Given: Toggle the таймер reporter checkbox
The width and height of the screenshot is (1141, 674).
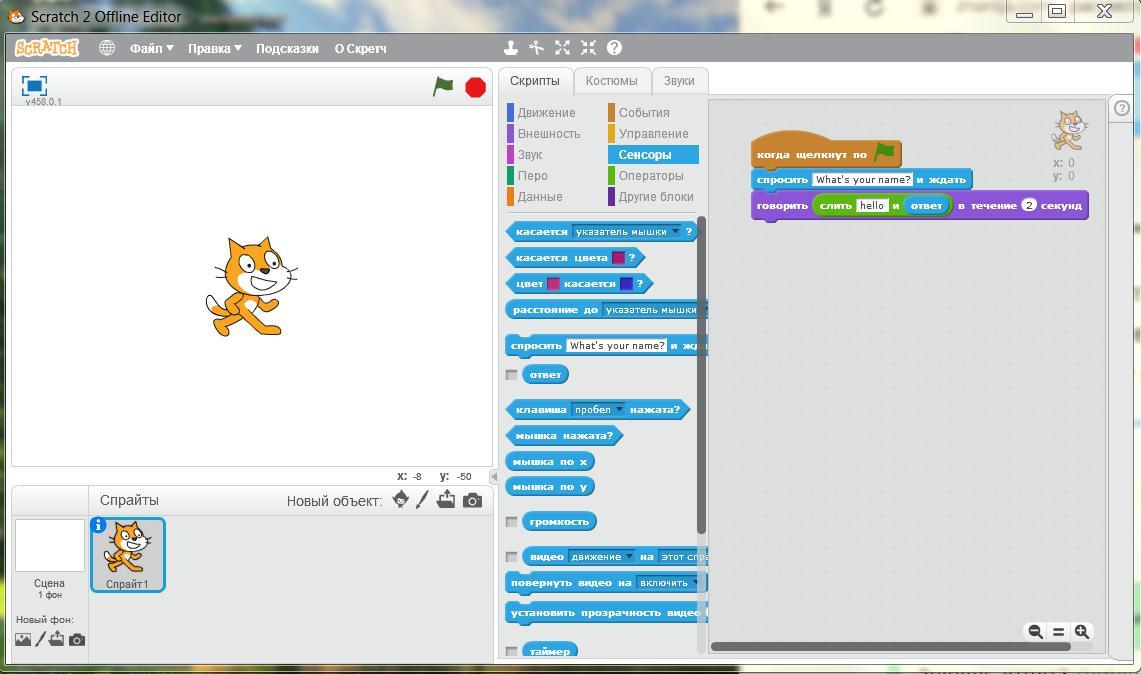Looking at the screenshot, I should click(x=512, y=651).
